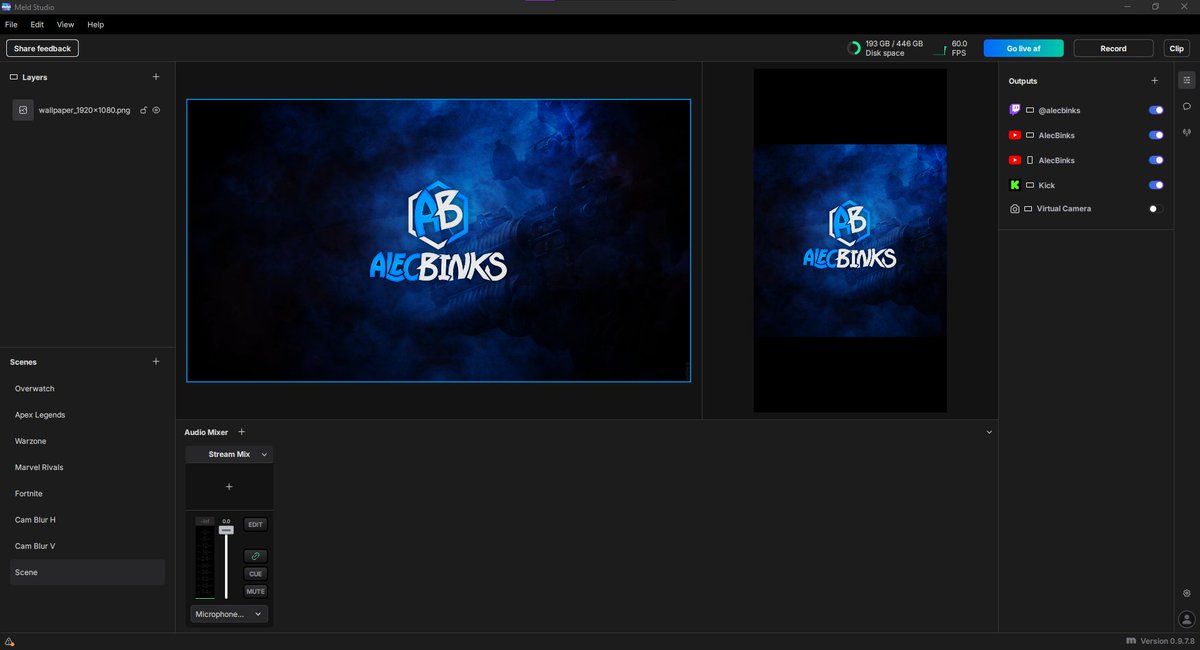Select the Apex Legends scene
1200x650 pixels.
pyautogui.click(x=87, y=415)
